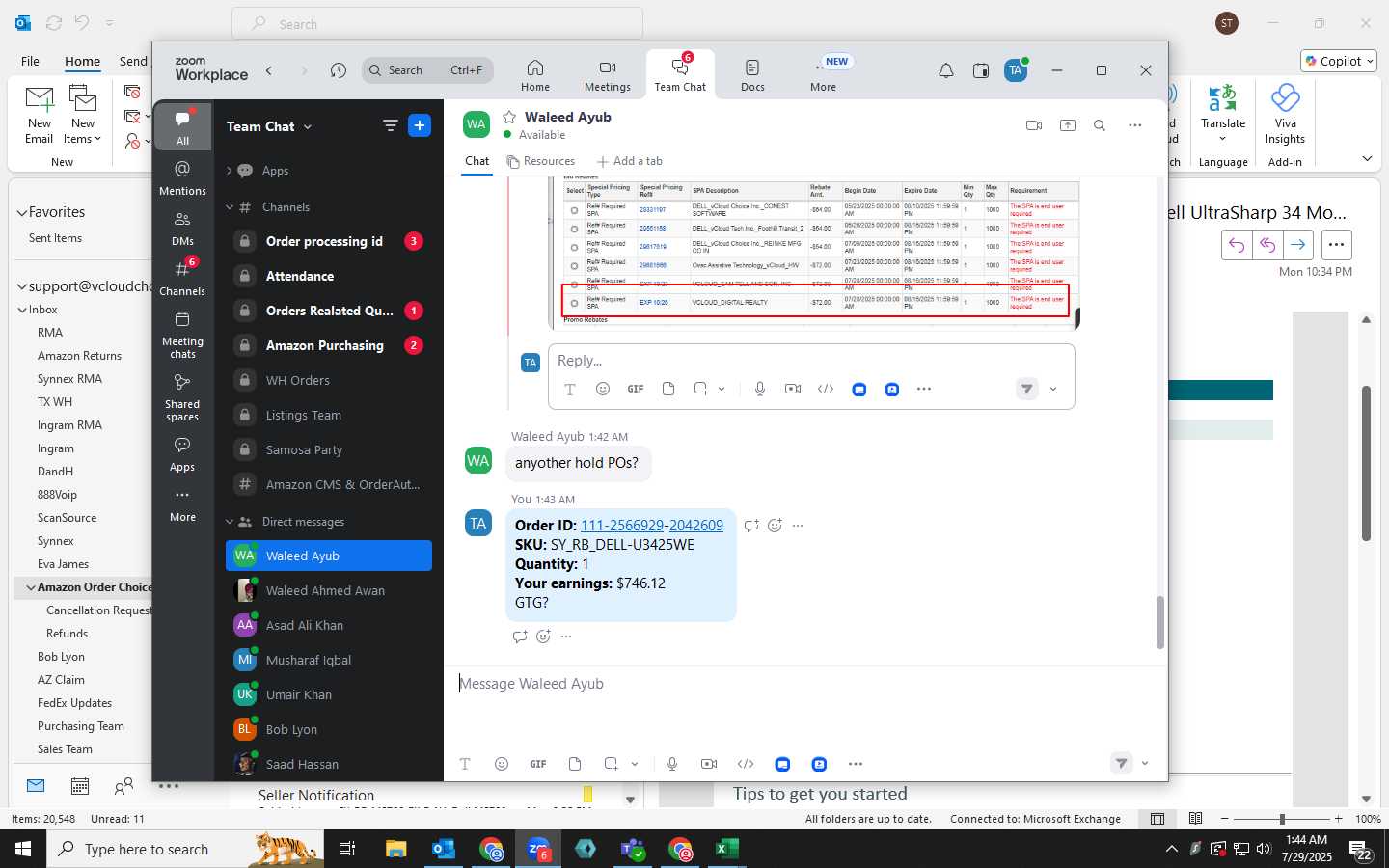Click Add a tab in chat
This screenshot has width=1389, height=868.
pyautogui.click(x=630, y=161)
